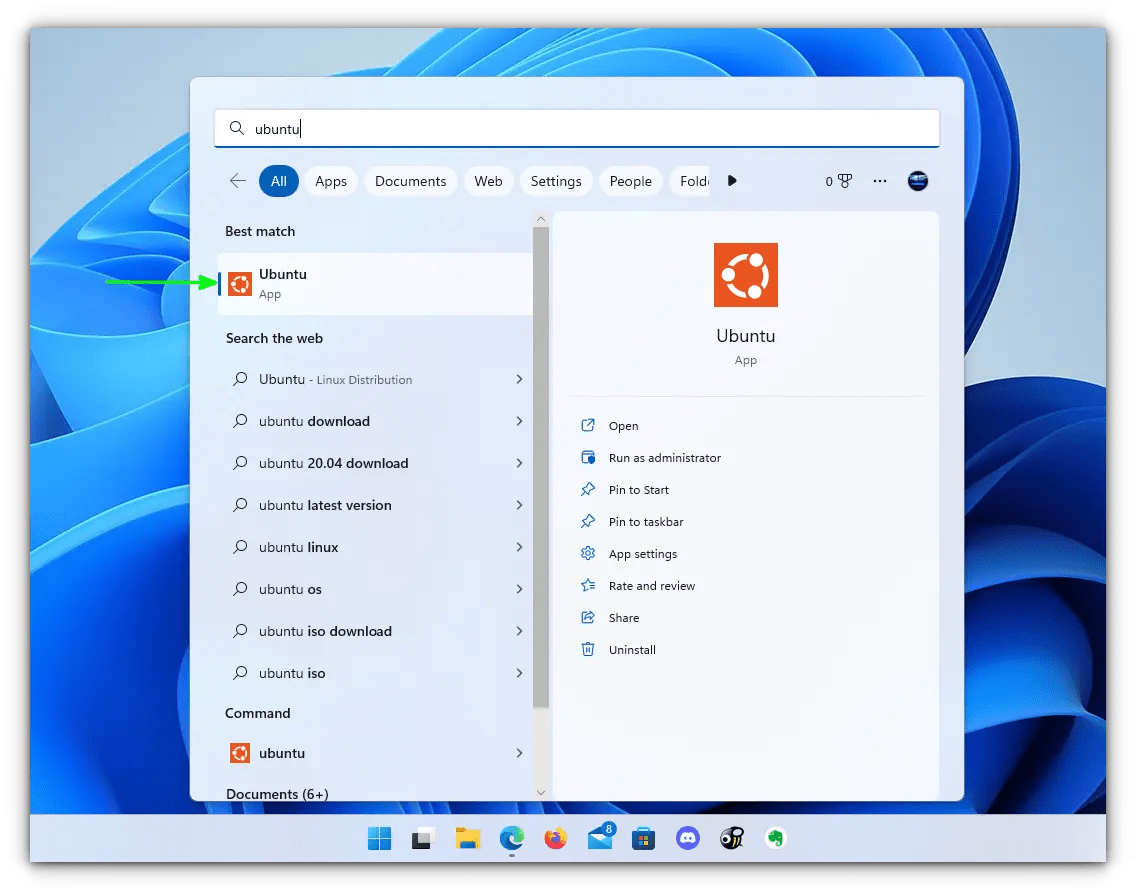Image resolution: width=1136 pixels, height=894 pixels.
Task: Click the Pin to taskbar pin icon
Action: coord(588,521)
